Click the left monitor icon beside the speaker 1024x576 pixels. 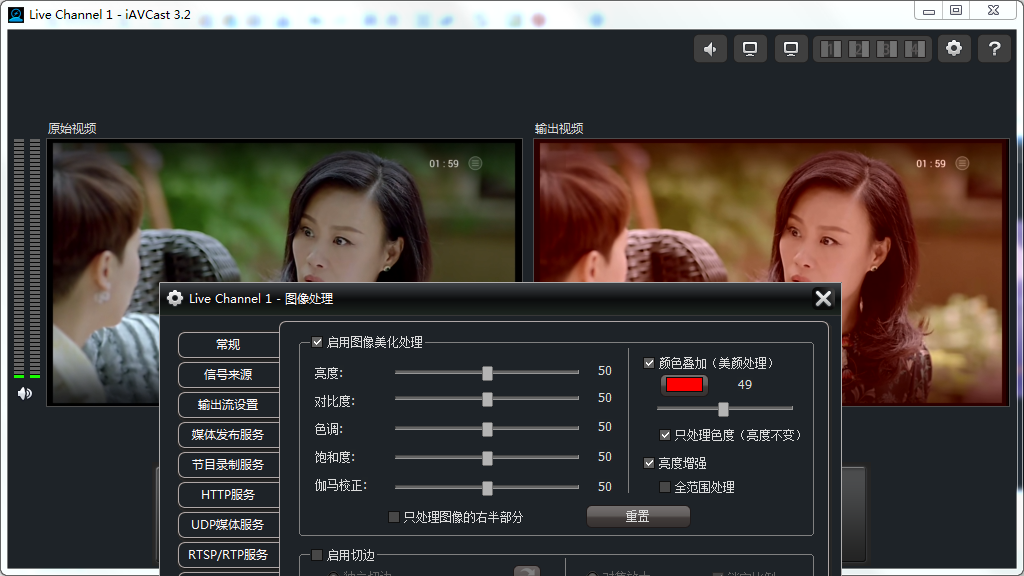[750, 49]
